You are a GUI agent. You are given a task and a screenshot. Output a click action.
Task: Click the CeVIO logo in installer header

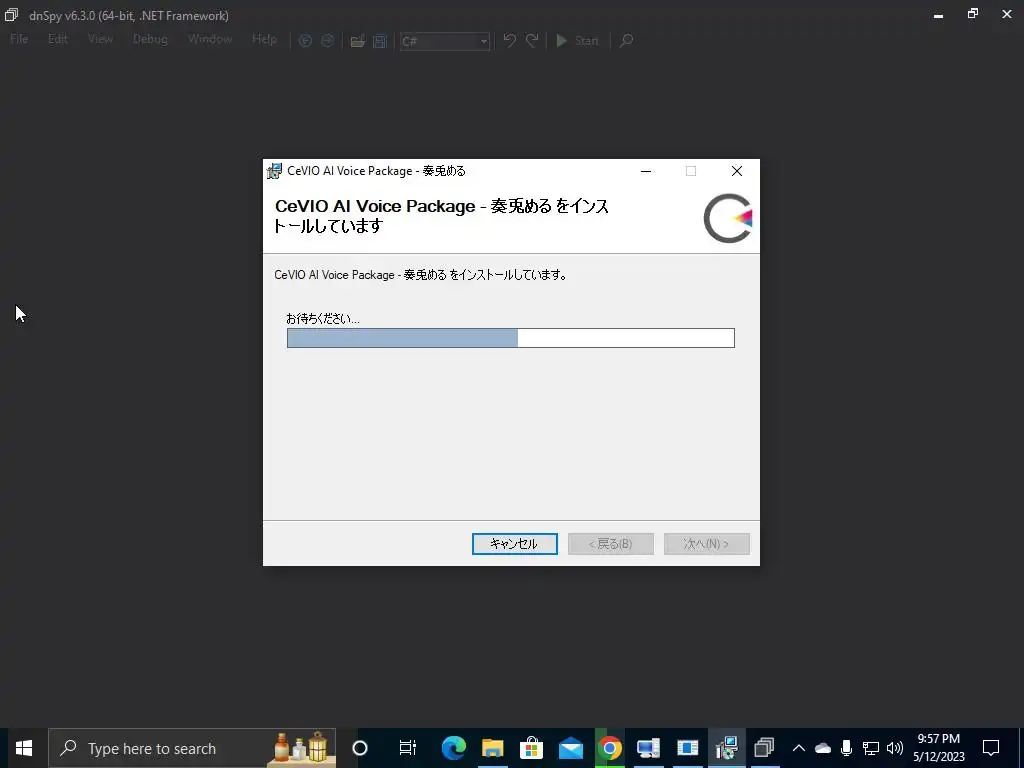(x=728, y=218)
